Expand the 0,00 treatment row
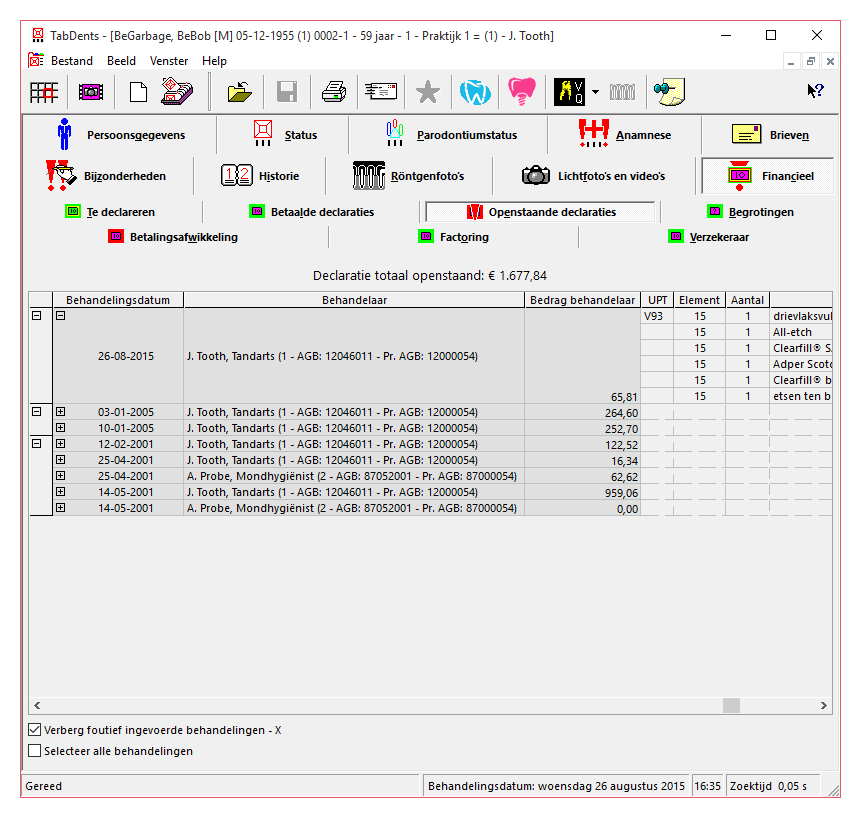The image size is (861, 818). click(x=60, y=508)
